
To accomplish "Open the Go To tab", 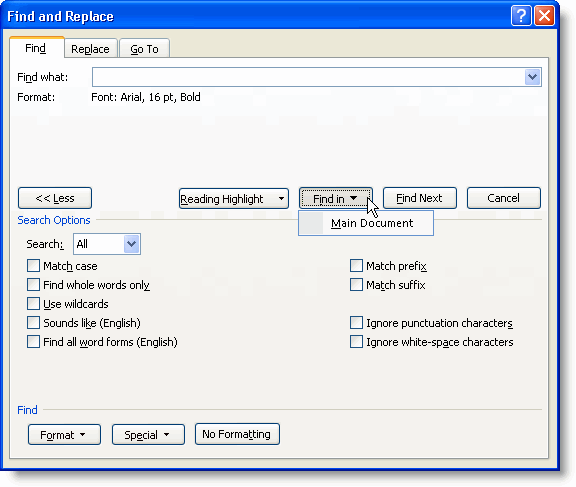I will click(x=144, y=49).
